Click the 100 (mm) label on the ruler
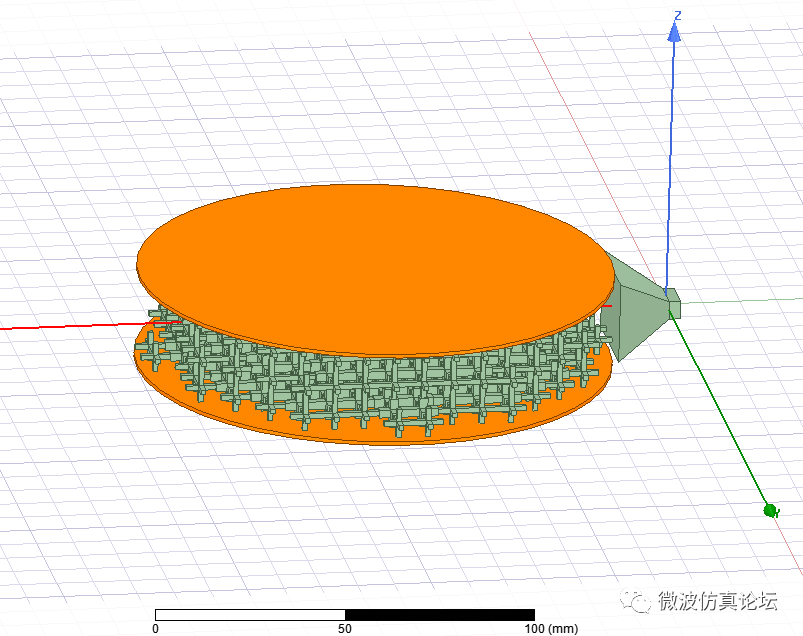The height and width of the screenshot is (636, 803). pos(540,629)
